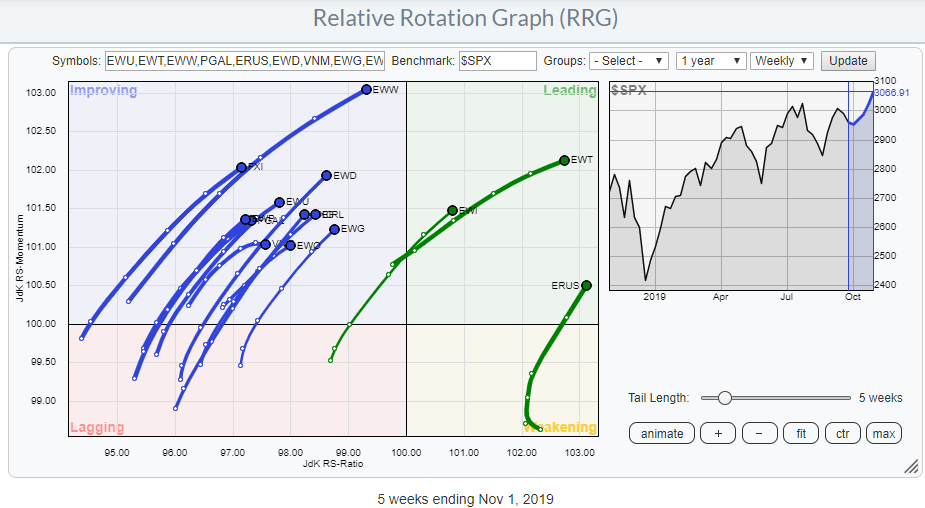Start the animate playback button

click(661, 433)
